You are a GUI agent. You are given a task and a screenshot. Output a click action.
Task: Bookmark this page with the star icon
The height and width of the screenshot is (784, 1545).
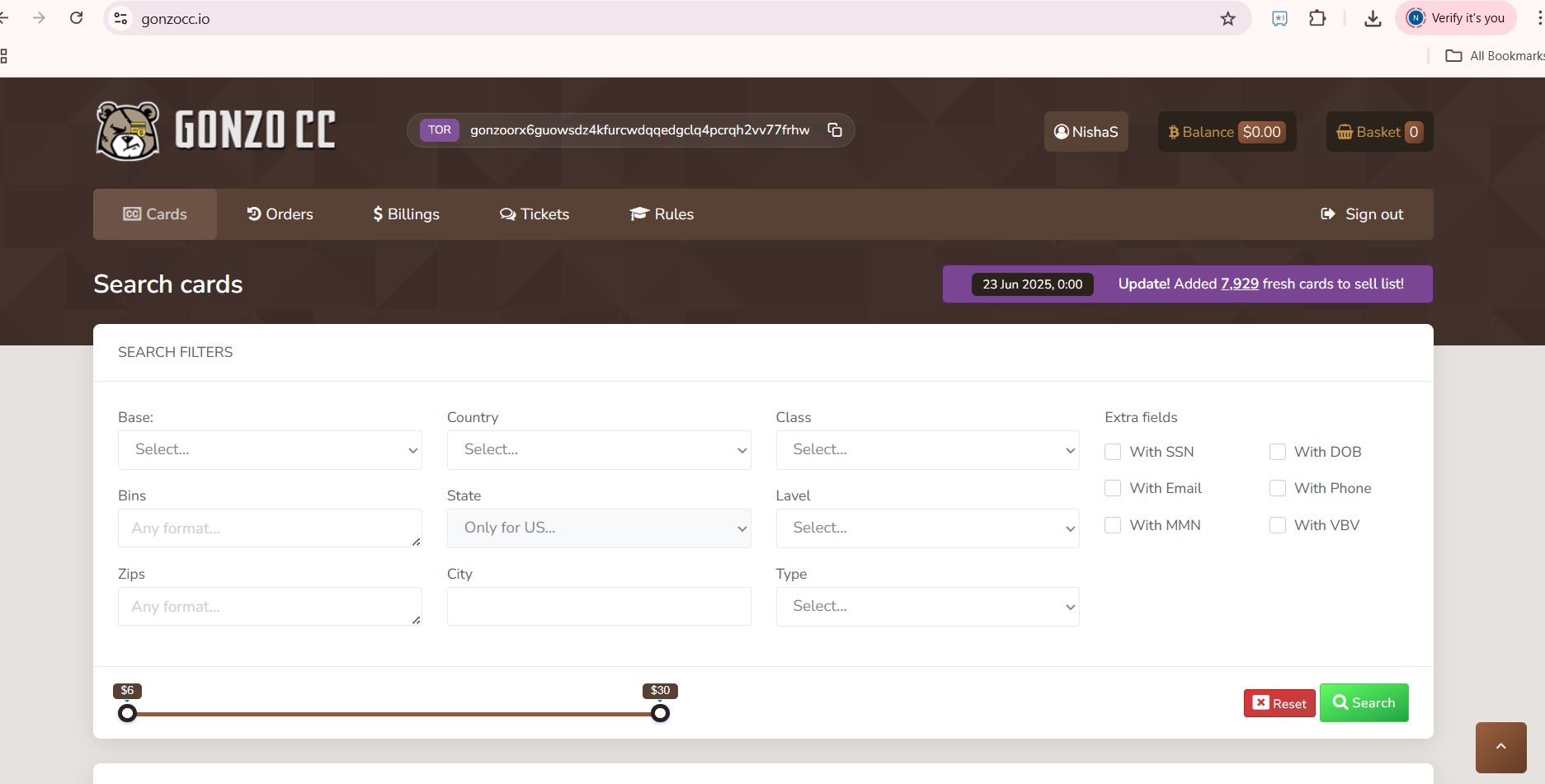coord(1227,18)
